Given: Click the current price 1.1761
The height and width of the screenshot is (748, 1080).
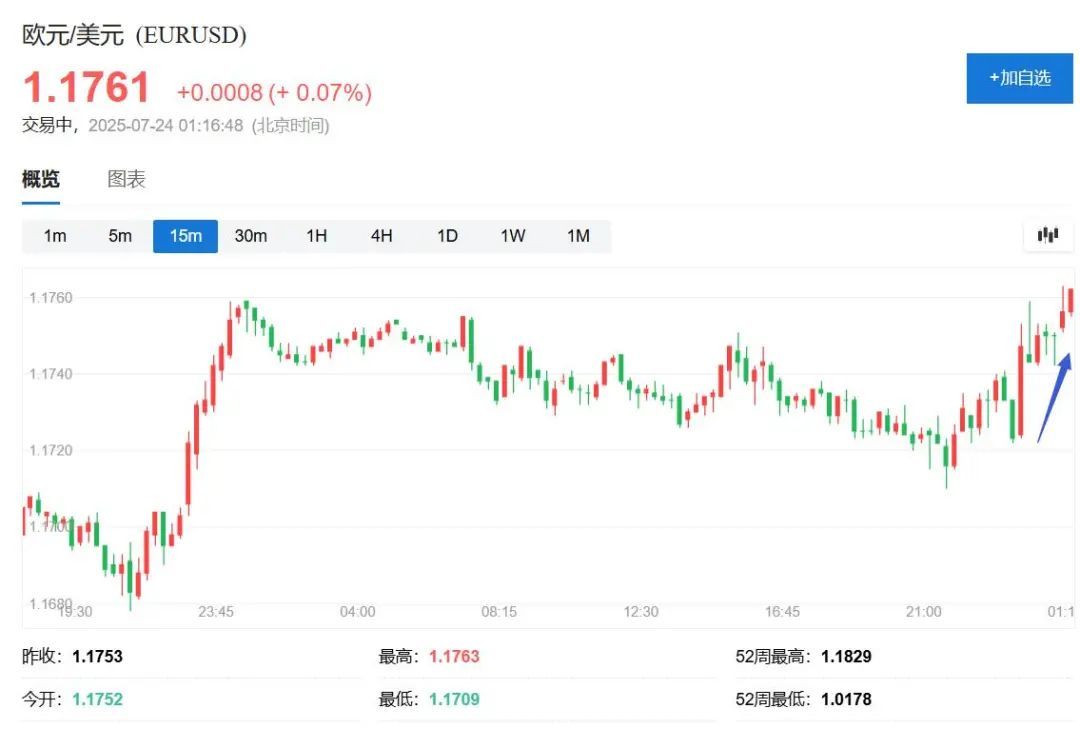Looking at the screenshot, I should tap(87, 88).
